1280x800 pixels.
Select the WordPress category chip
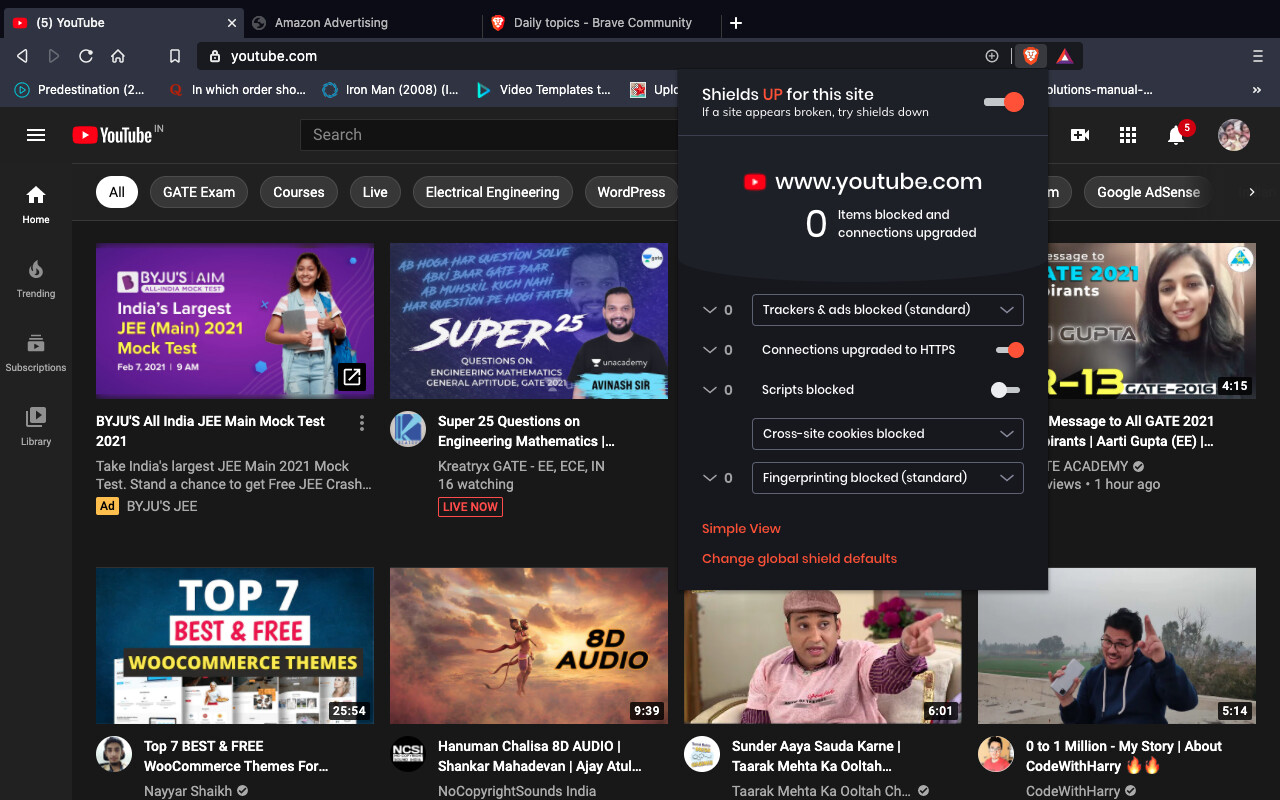click(x=631, y=192)
